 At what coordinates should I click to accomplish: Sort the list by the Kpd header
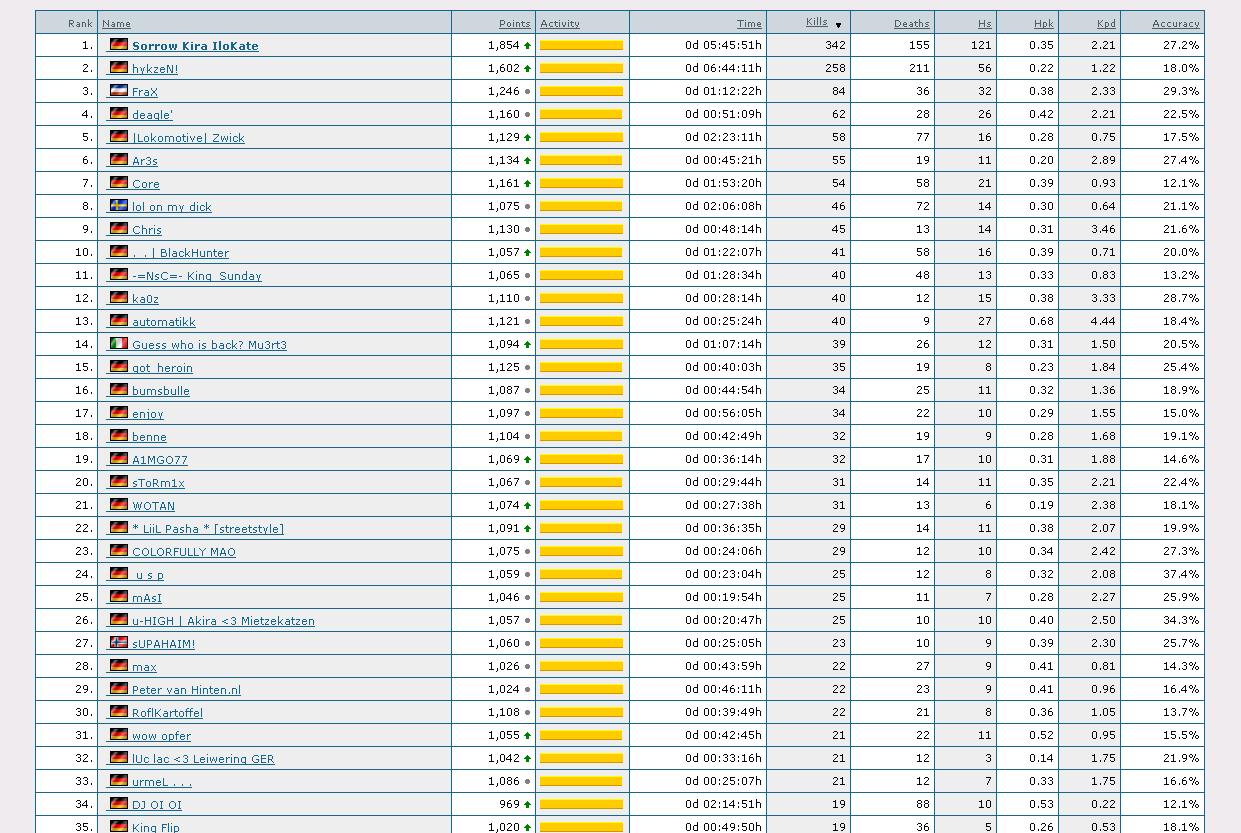(1106, 23)
